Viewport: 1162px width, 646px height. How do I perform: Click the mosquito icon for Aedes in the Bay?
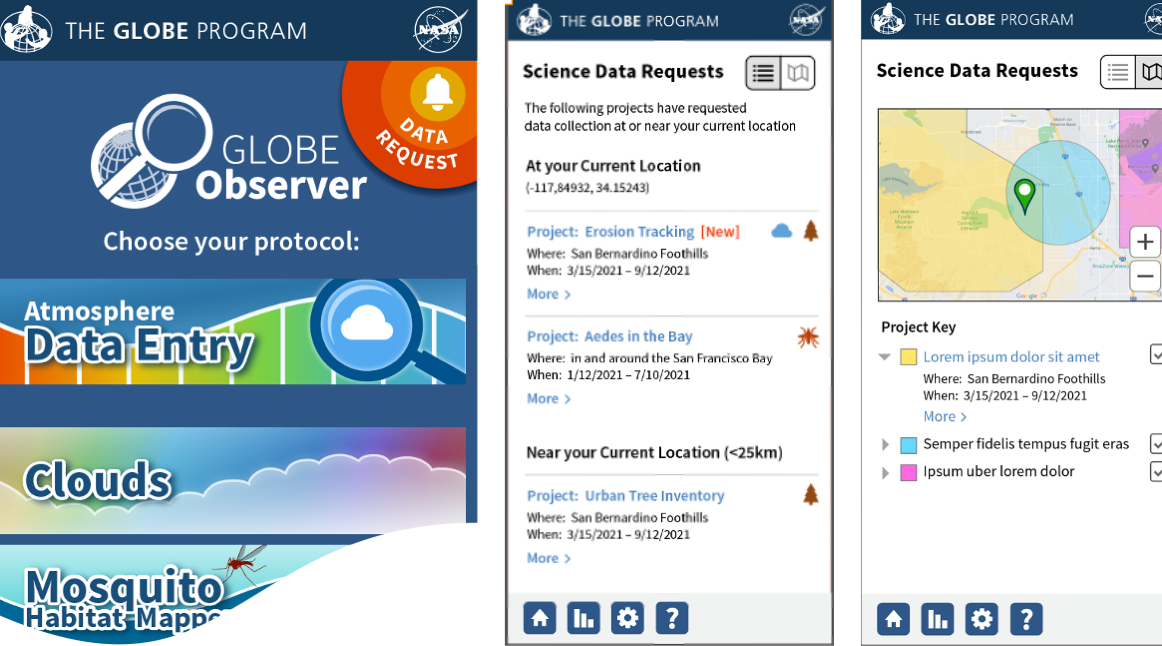pos(809,337)
